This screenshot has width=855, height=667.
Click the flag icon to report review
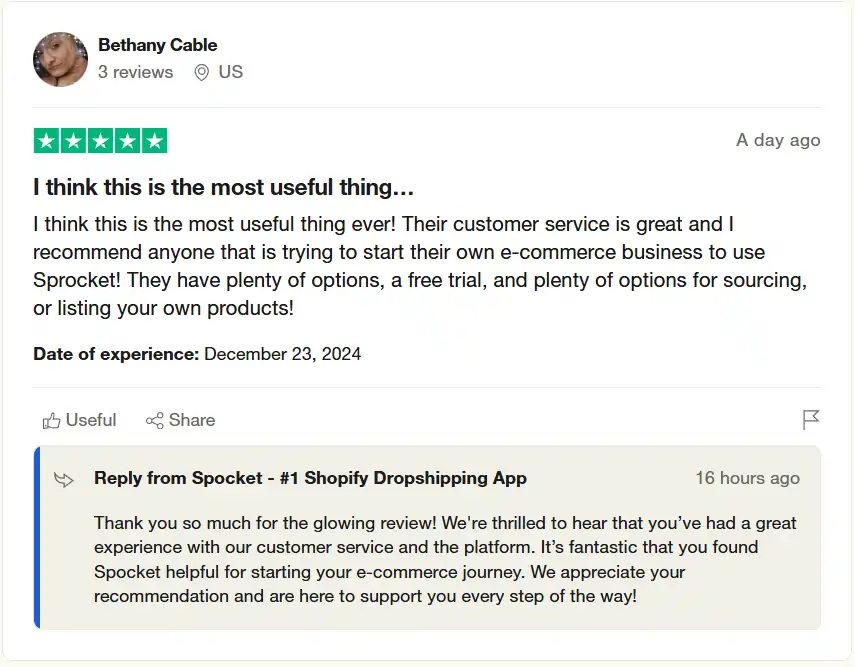point(811,420)
